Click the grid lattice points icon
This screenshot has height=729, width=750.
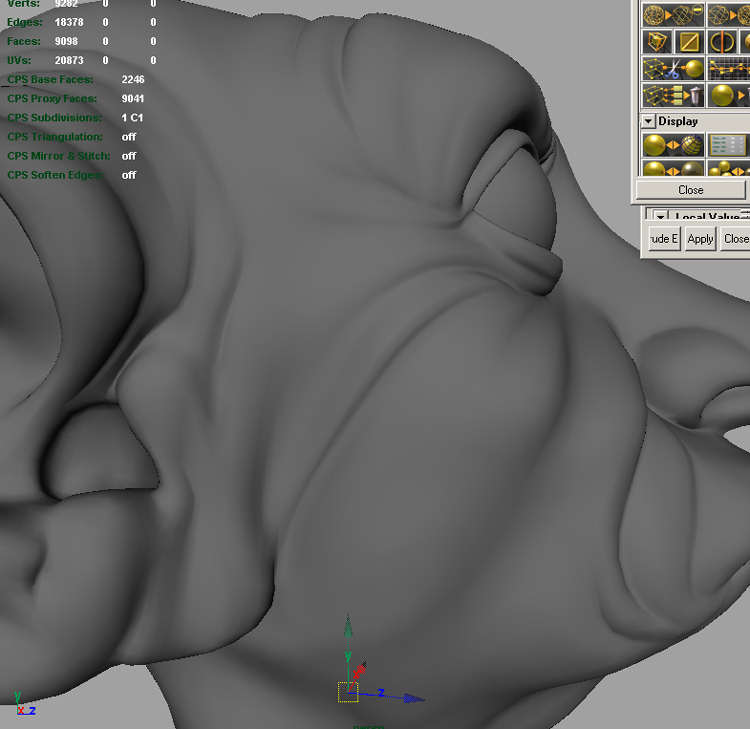pos(728,69)
